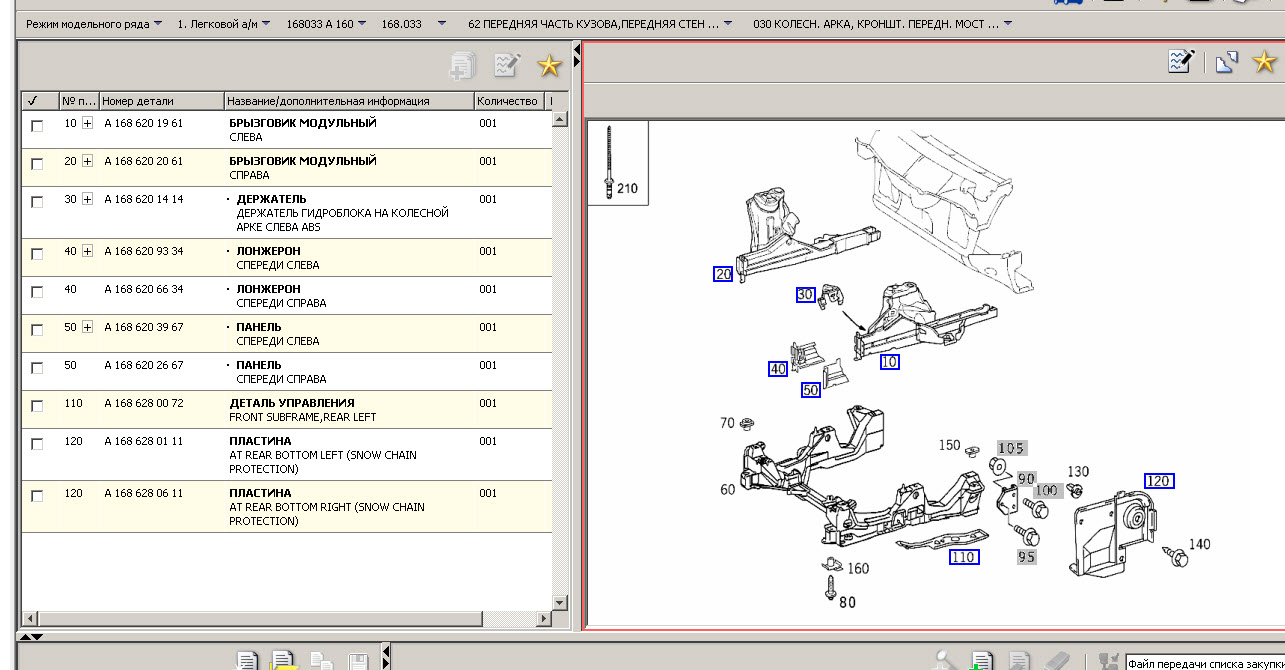Image resolution: width=1285 pixels, height=670 pixels.
Task: Open the 62 ПЕРЕДНЯЯ ЧАСТЬ КУЗОВА group menu
Action: pos(600,22)
